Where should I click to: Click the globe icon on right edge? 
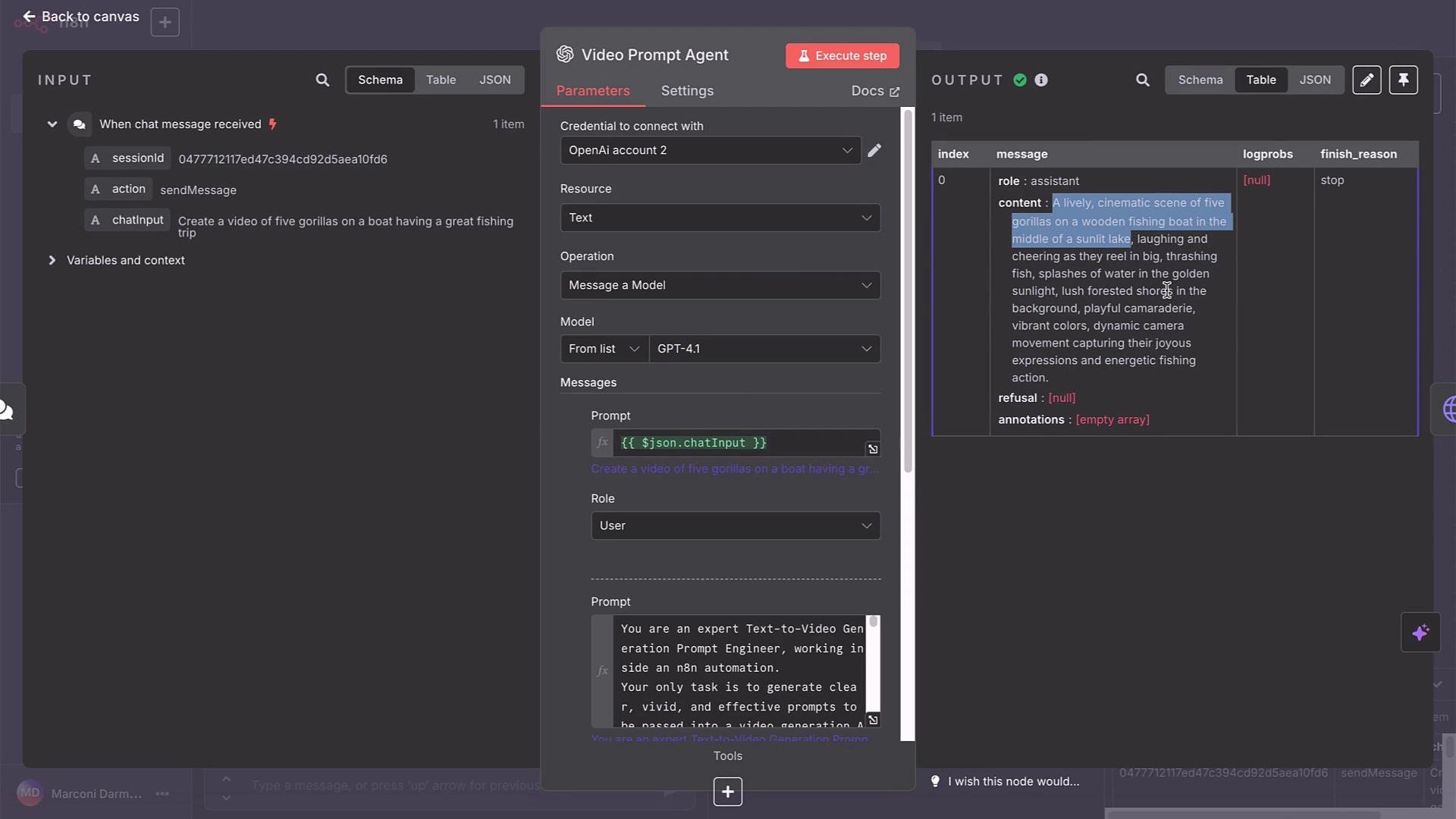pyautogui.click(x=1448, y=409)
